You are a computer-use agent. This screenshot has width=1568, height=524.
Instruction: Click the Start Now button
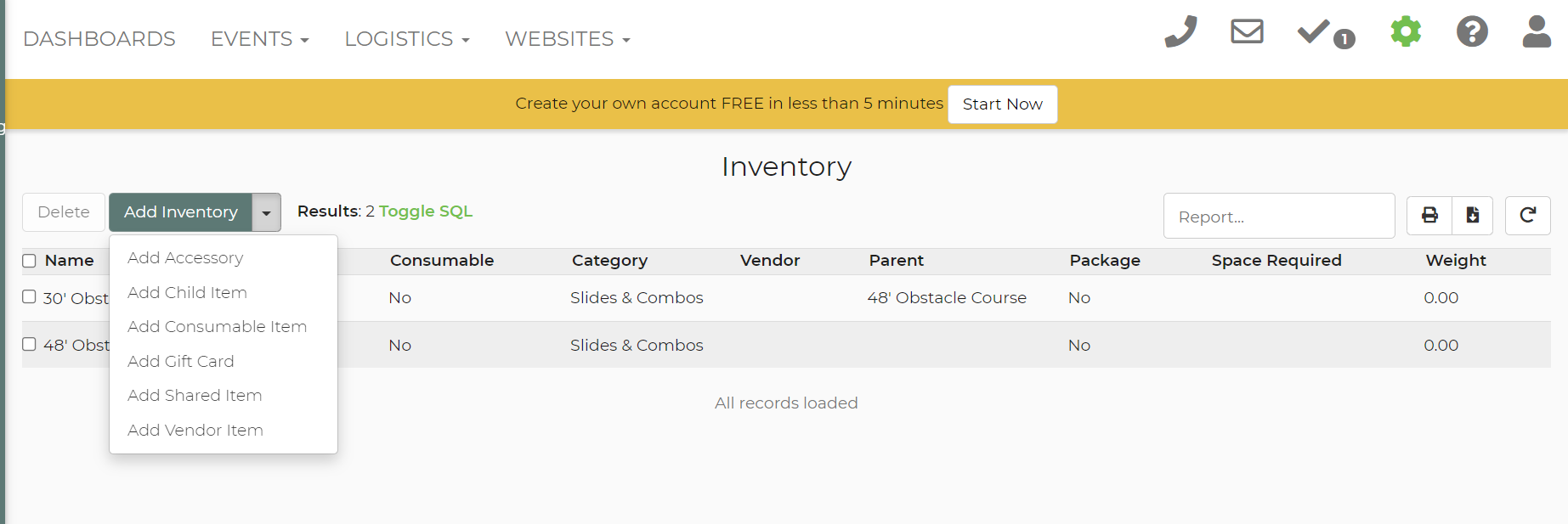(x=1002, y=104)
